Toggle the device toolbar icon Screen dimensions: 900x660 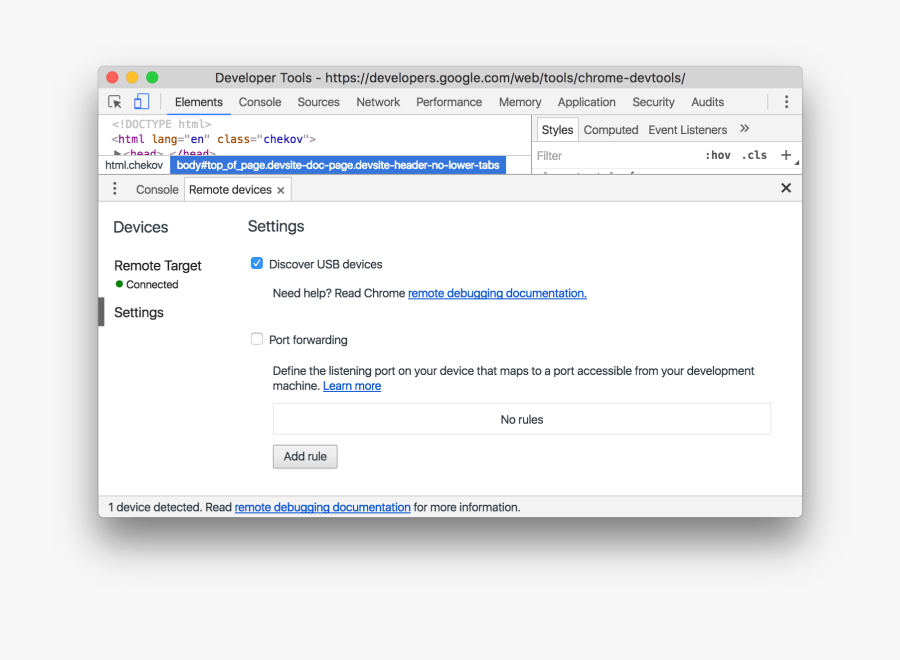pos(141,102)
